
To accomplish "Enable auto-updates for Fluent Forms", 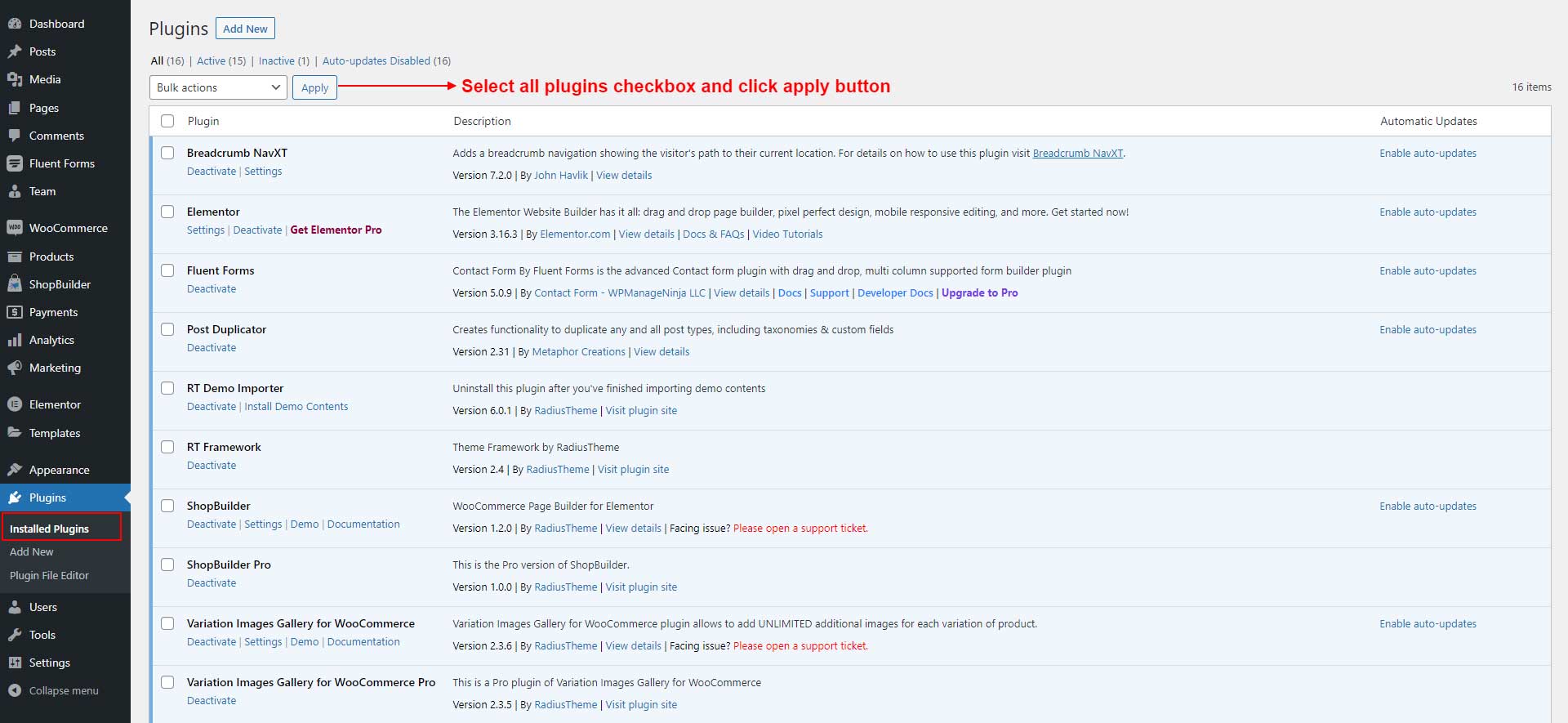I will (x=1428, y=270).
